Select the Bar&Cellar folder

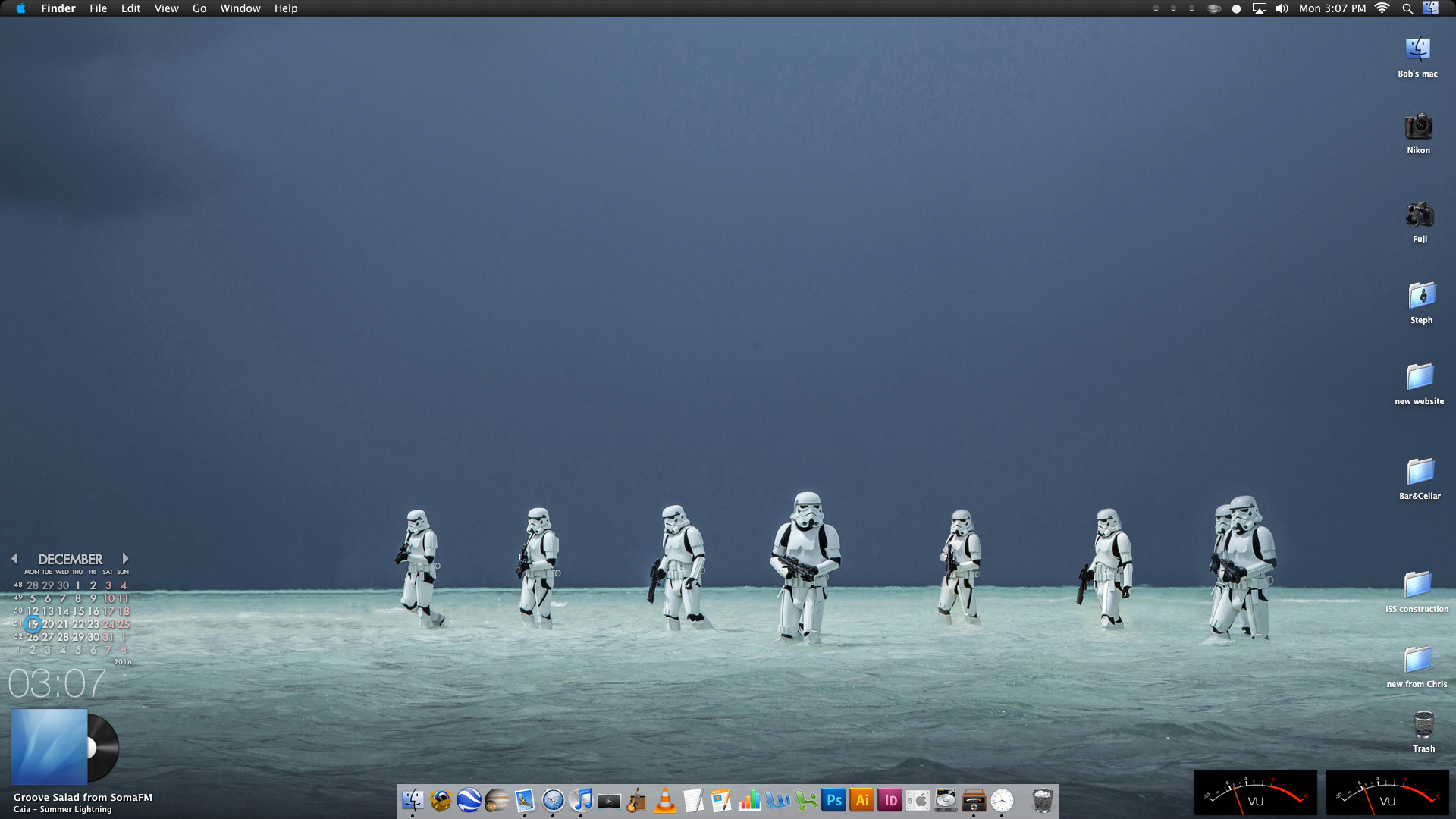[1420, 472]
